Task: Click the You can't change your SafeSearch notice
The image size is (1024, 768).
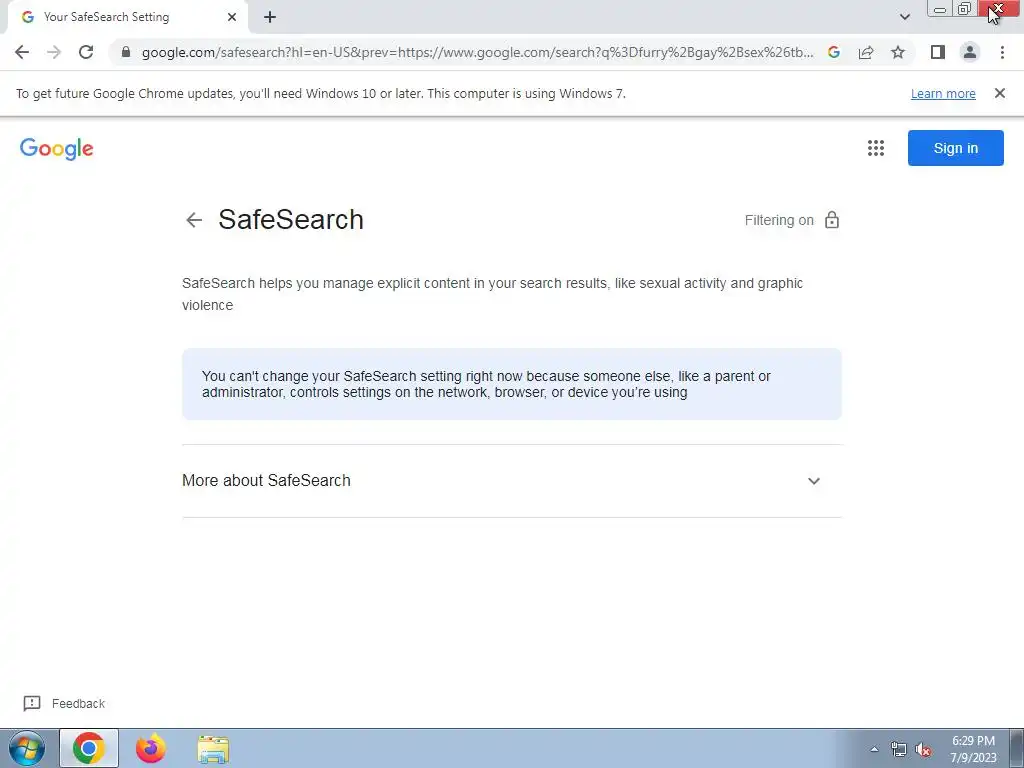Action: 511,384
